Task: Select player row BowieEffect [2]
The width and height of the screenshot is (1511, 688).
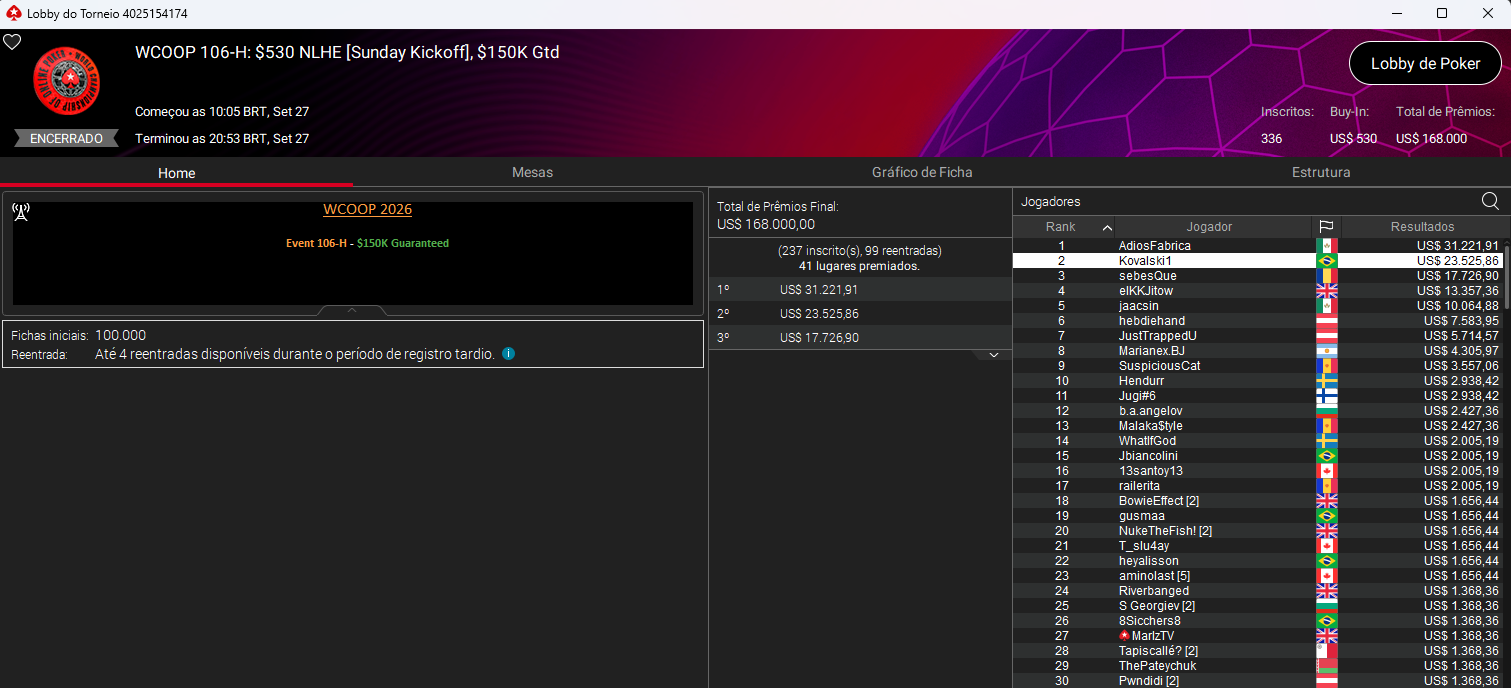Action: point(1258,501)
